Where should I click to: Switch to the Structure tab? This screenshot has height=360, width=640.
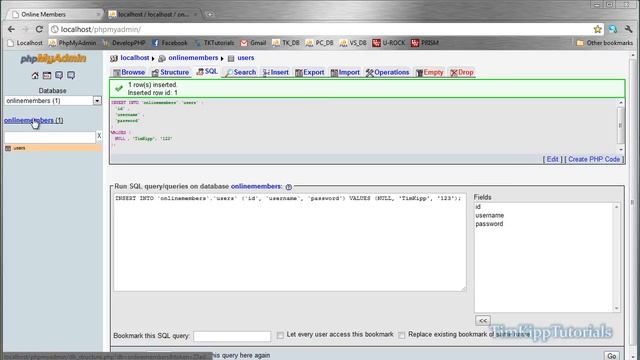coord(170,72)
